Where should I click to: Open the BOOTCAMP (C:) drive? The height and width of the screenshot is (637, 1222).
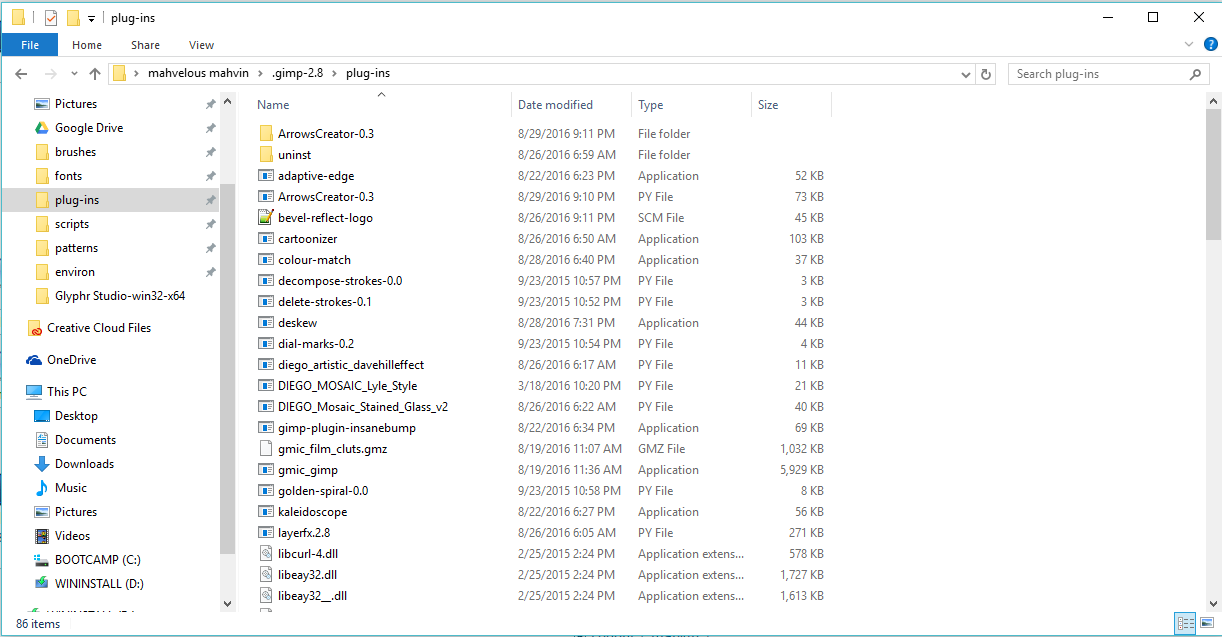(97, 560)
